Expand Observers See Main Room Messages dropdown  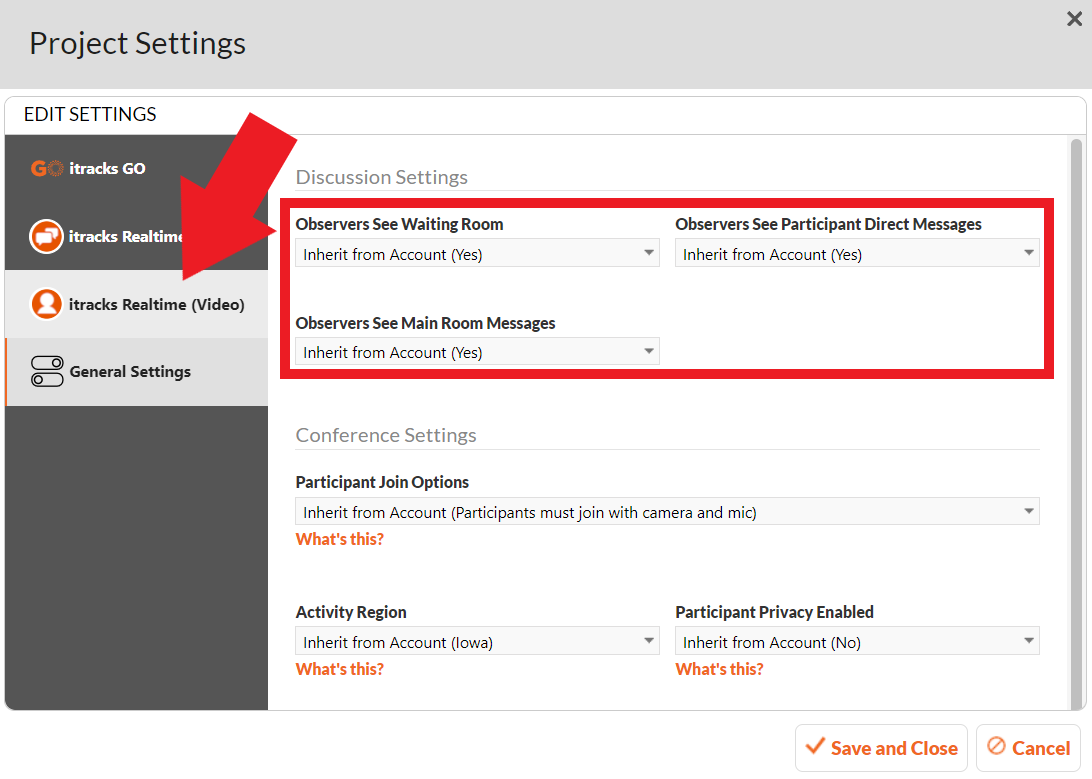point(477,352)
